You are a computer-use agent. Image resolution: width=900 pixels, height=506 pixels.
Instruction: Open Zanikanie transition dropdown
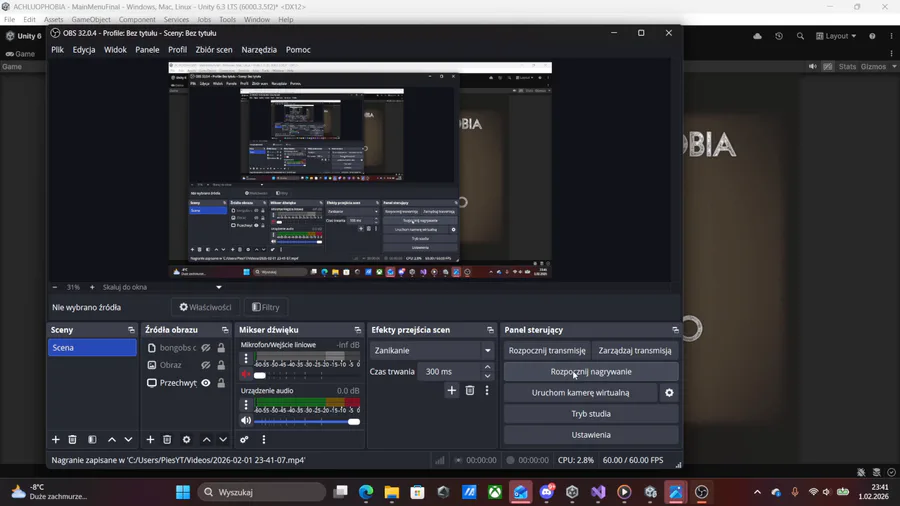(432, 351)
